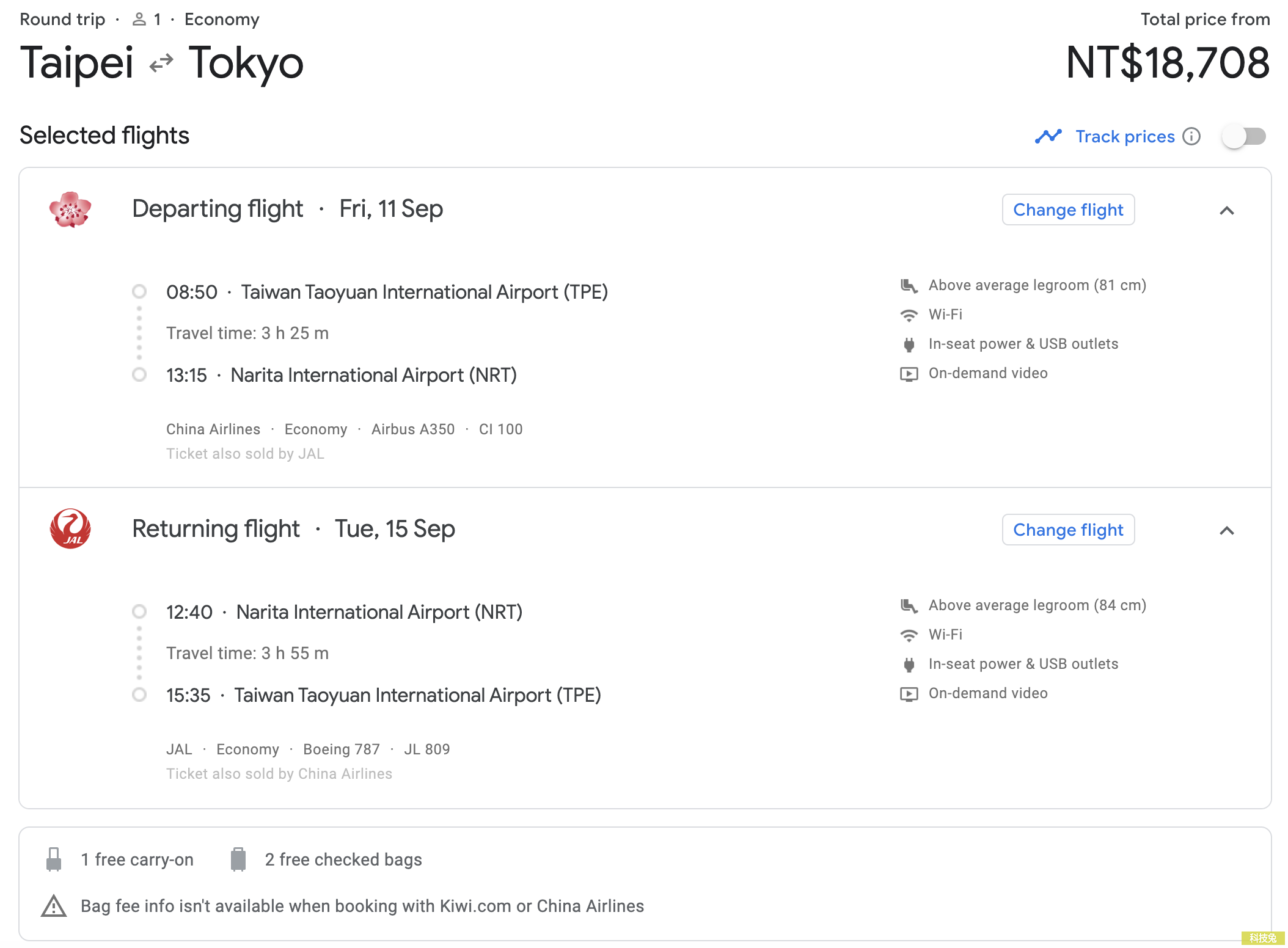Click the carry-on bag icon

coord(54,859)
